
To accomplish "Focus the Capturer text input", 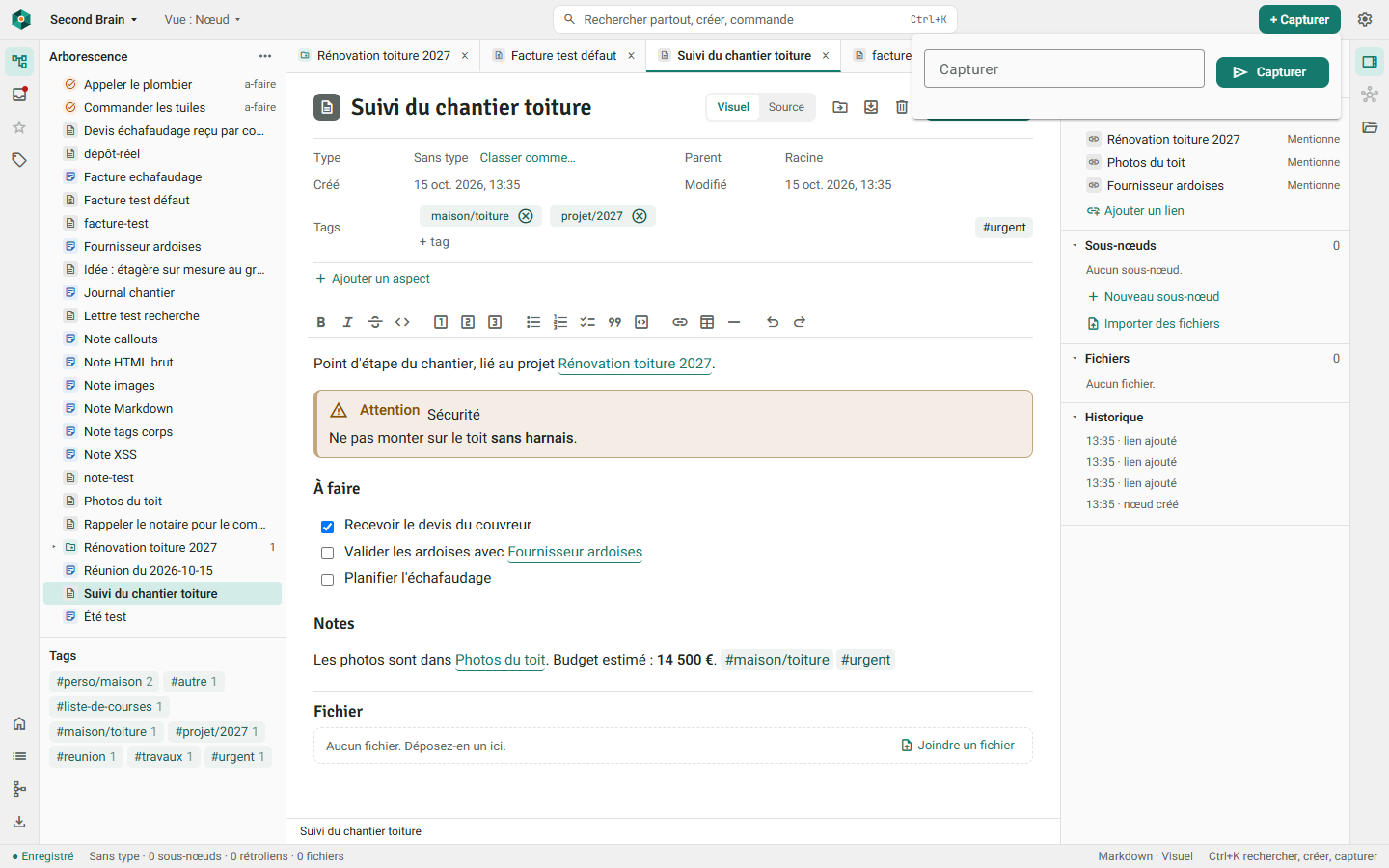I will [x=1064, y=69].
